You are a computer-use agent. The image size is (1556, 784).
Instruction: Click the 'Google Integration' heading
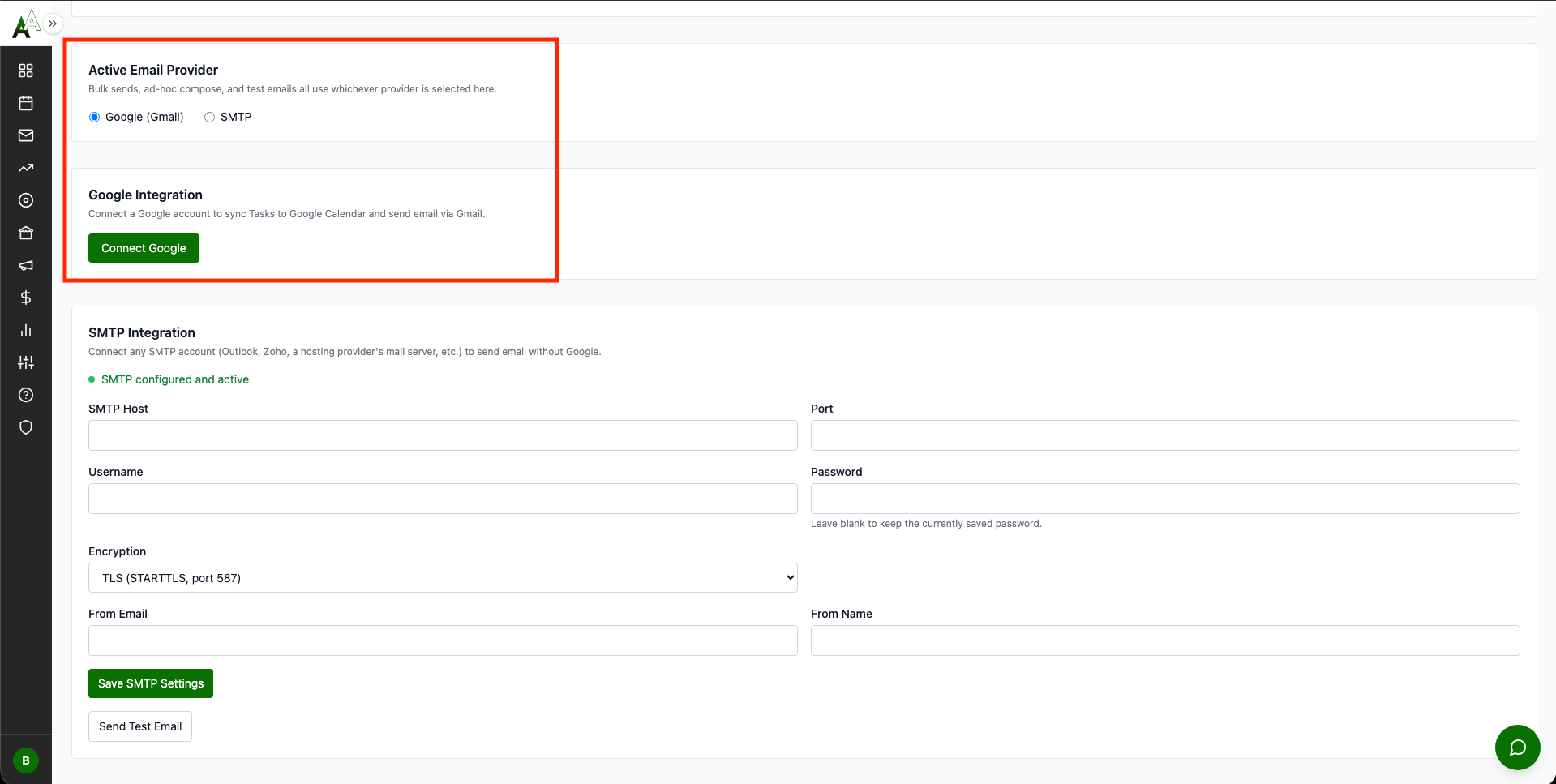[145, 195]
